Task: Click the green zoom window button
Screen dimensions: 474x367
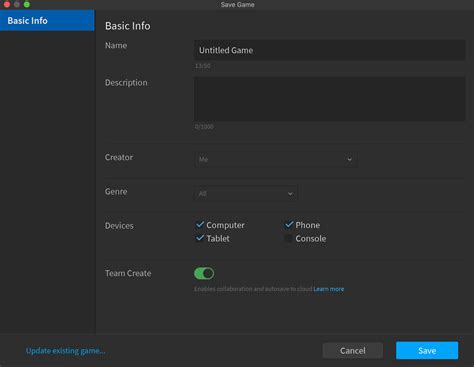Action: (27, 4)
